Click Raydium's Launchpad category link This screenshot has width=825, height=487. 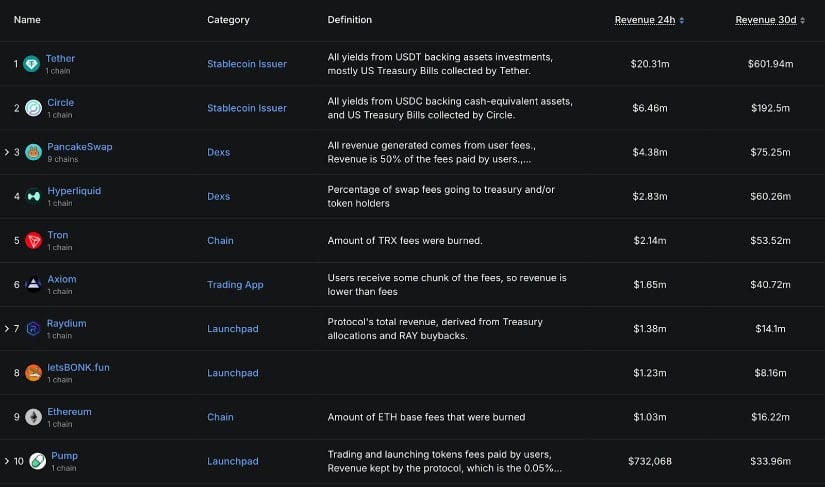[x=233, y=329]
